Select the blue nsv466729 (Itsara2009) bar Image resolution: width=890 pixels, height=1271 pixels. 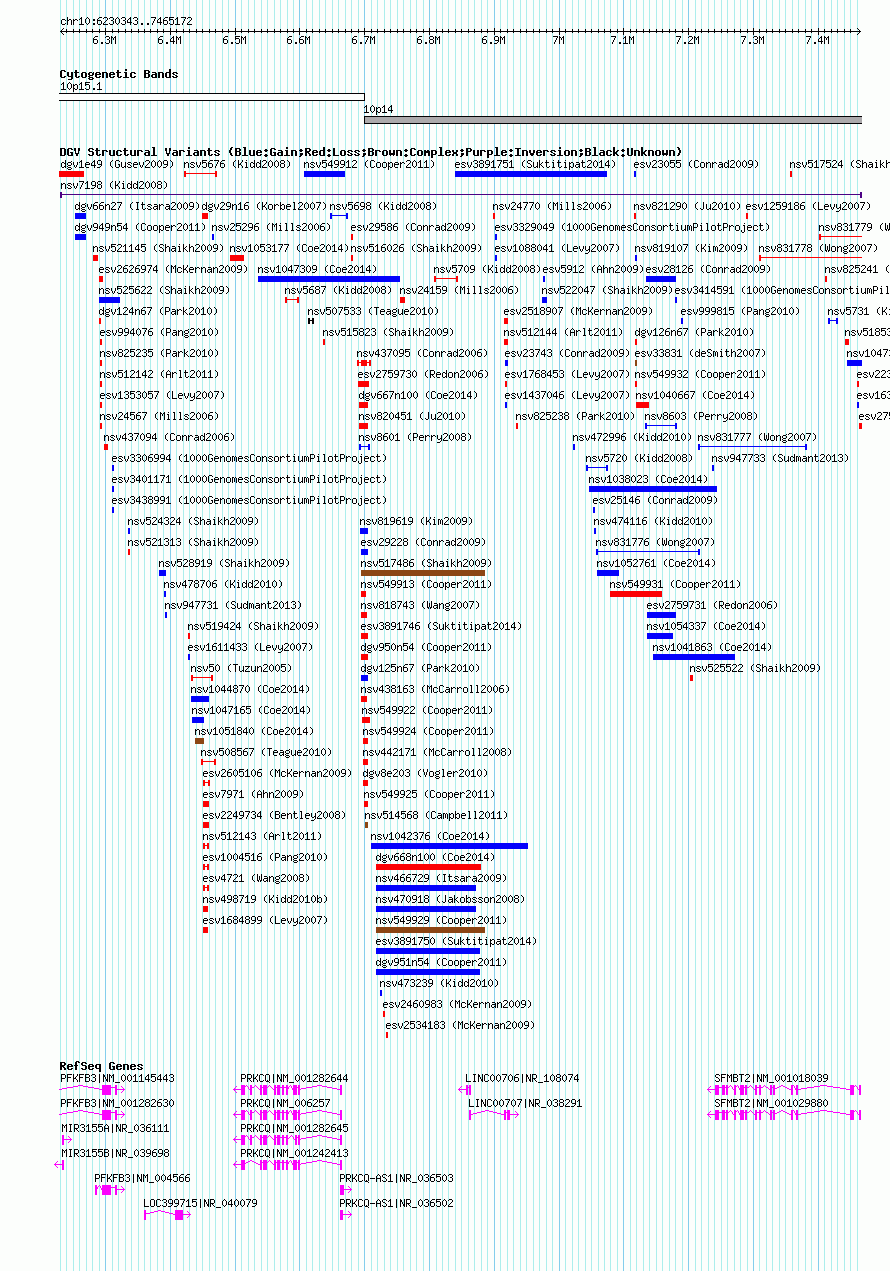click(426, 888)
